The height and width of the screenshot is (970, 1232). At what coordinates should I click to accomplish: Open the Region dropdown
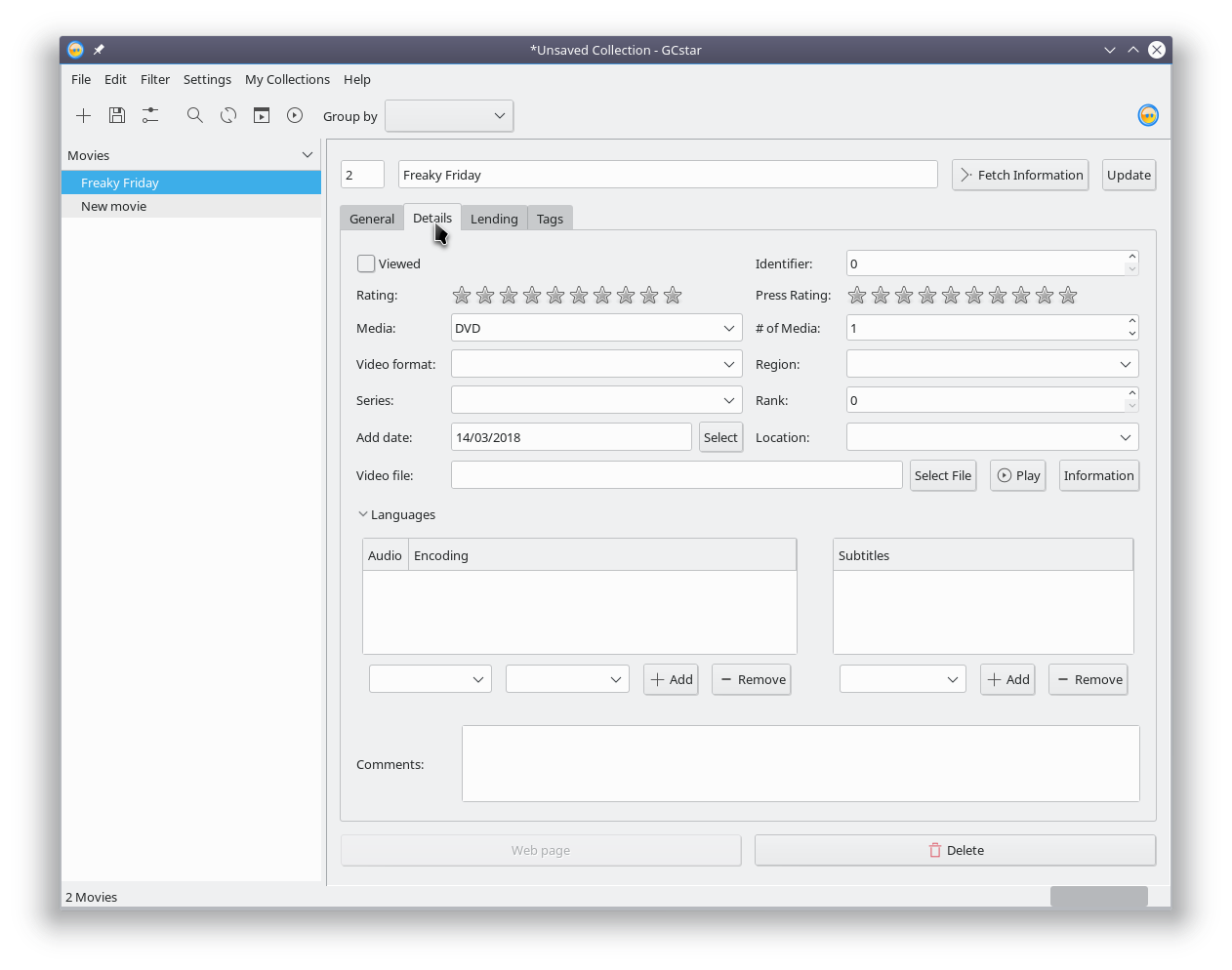(992, 364)
